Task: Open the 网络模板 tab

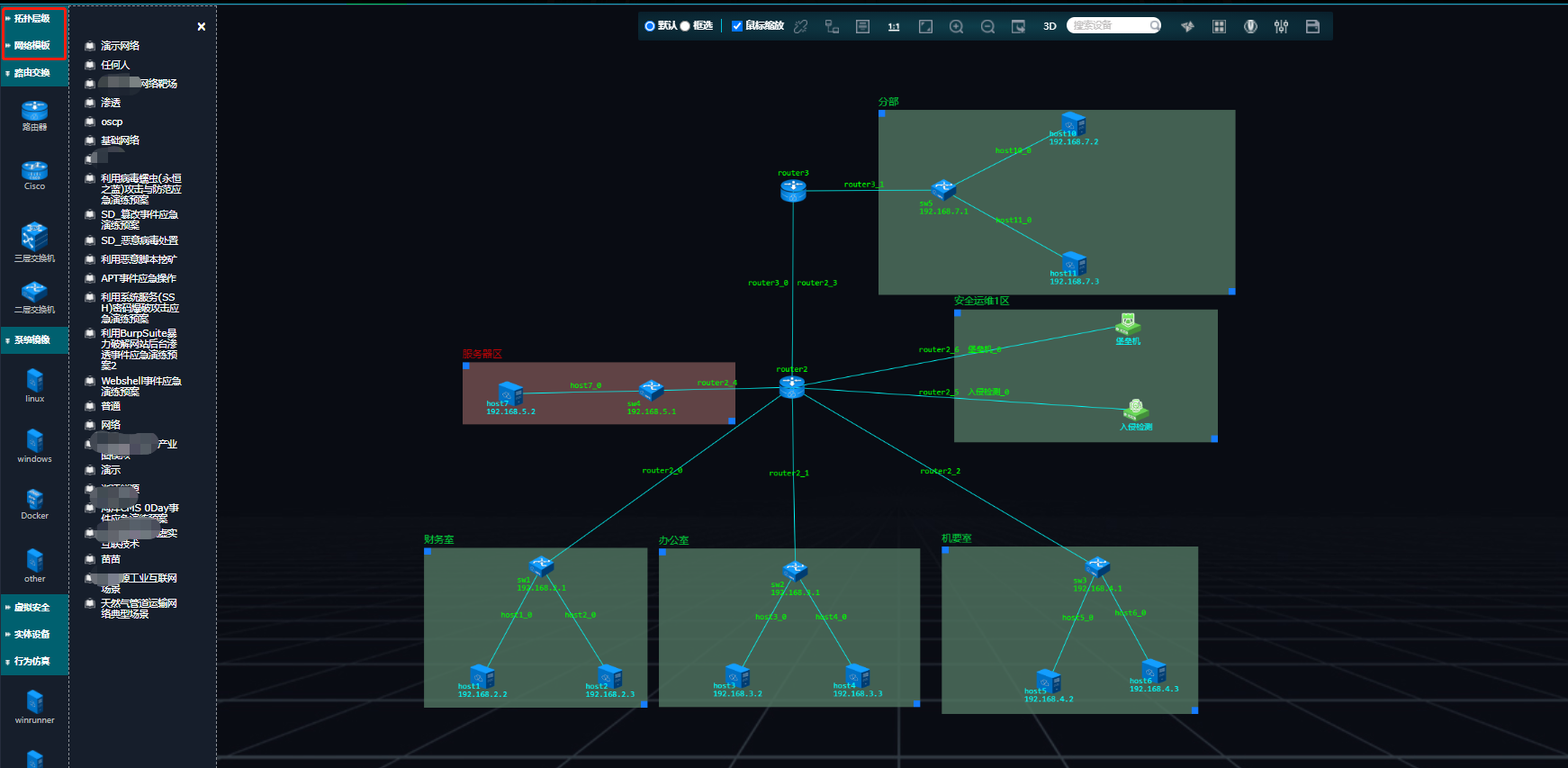Action: click(32, 46)
